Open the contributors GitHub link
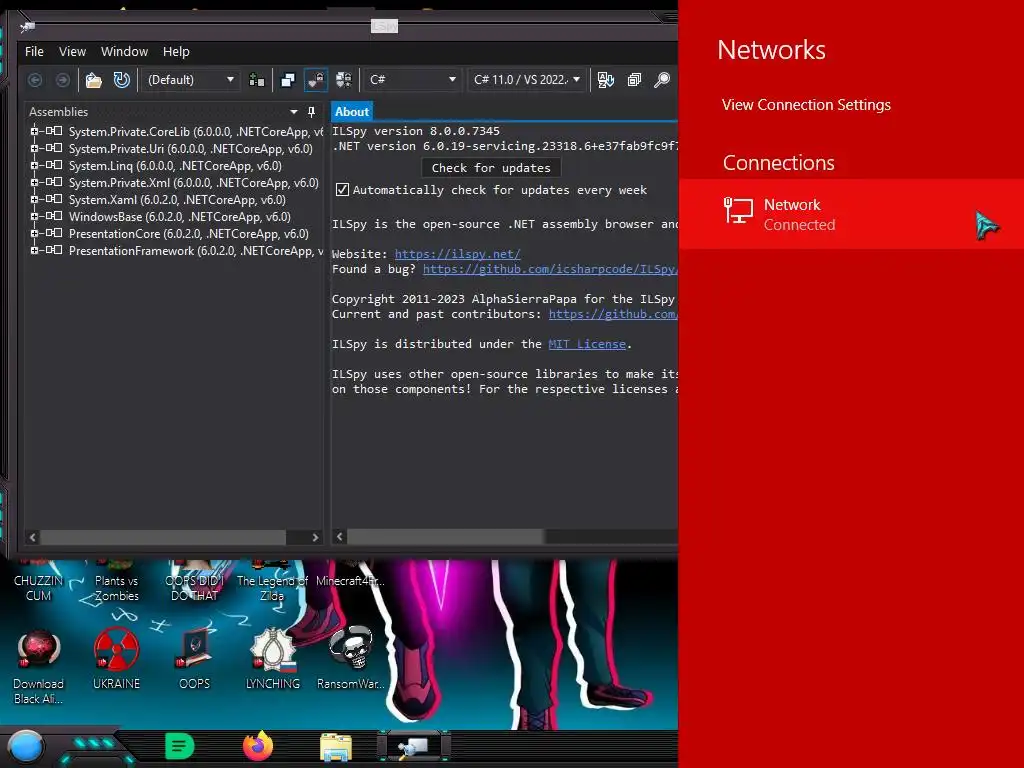 [x=613, y=314]
